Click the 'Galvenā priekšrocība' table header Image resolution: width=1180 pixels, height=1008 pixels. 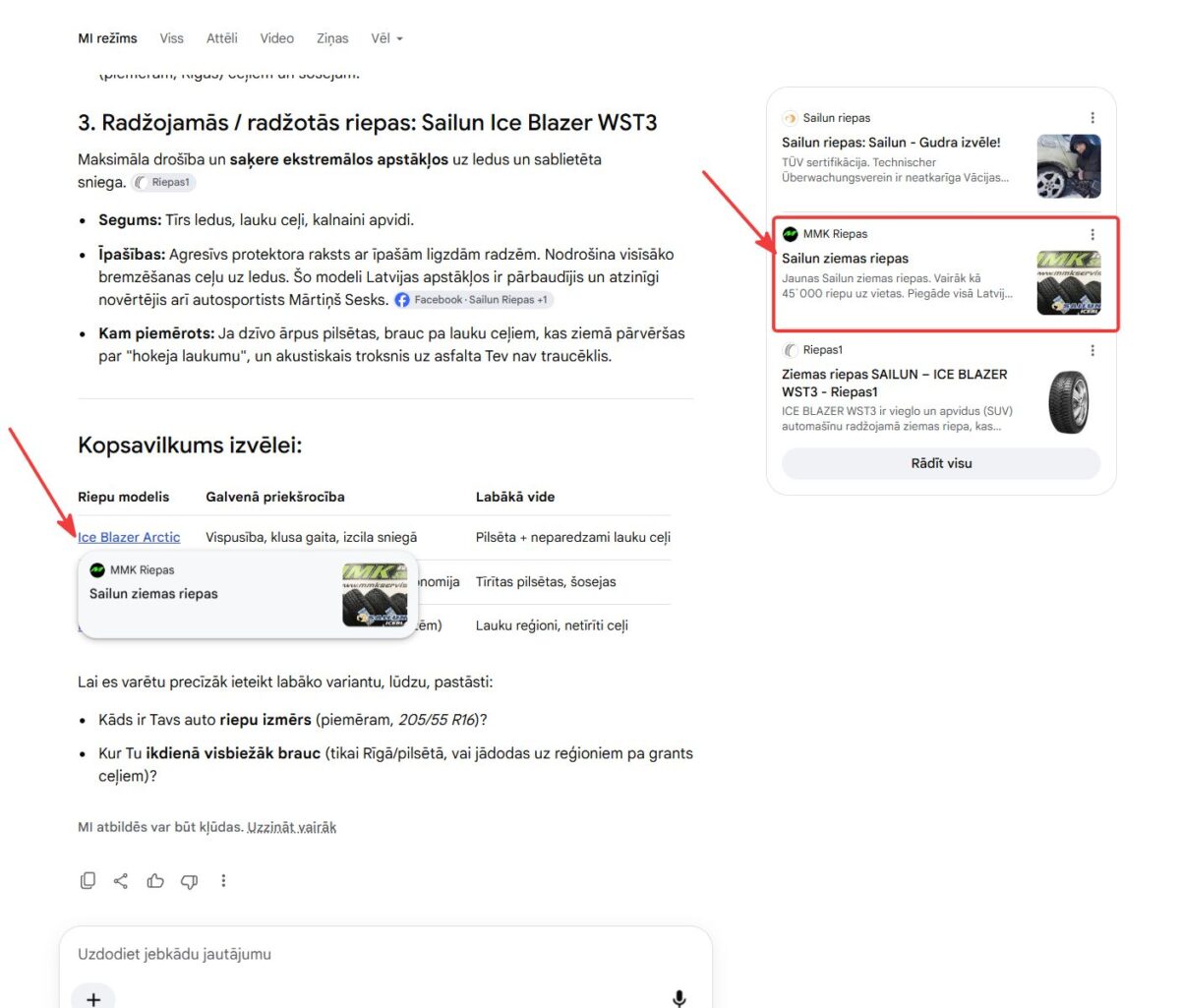click(x=275, y=497)
